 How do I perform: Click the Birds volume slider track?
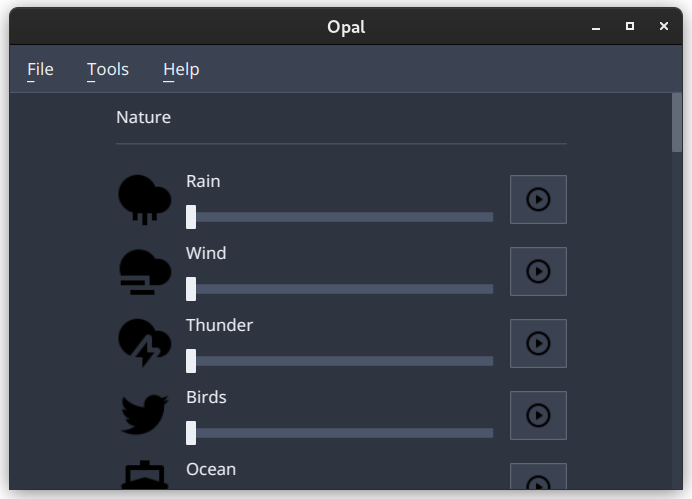[x=339, y=433]
